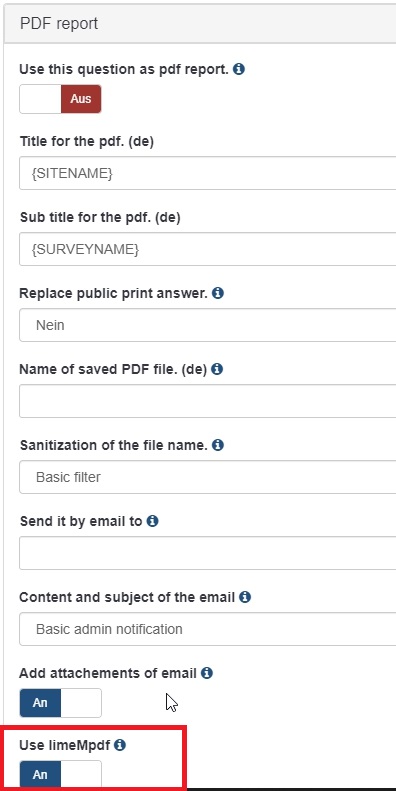Collapse the 'PDF report' panel header

[x=200, y=23]
